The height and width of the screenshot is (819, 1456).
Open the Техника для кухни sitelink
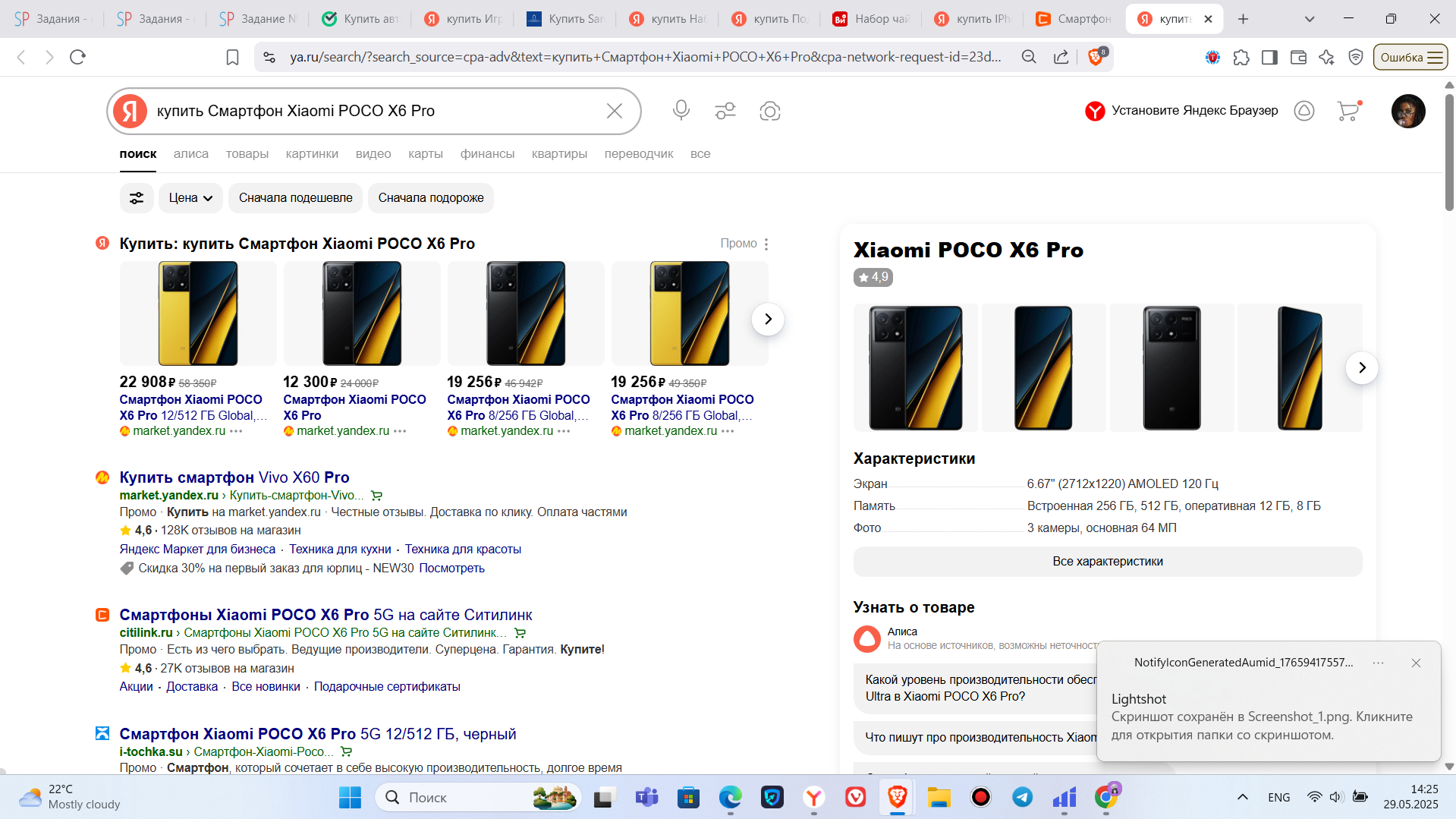[340, 549]
